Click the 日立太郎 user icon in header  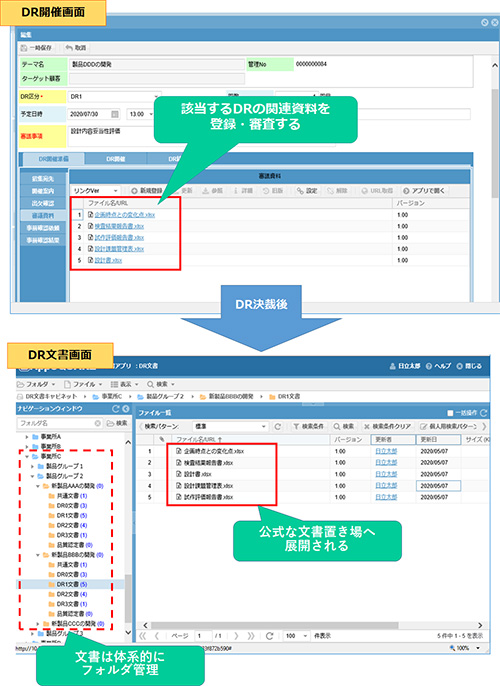pos(392,366)
